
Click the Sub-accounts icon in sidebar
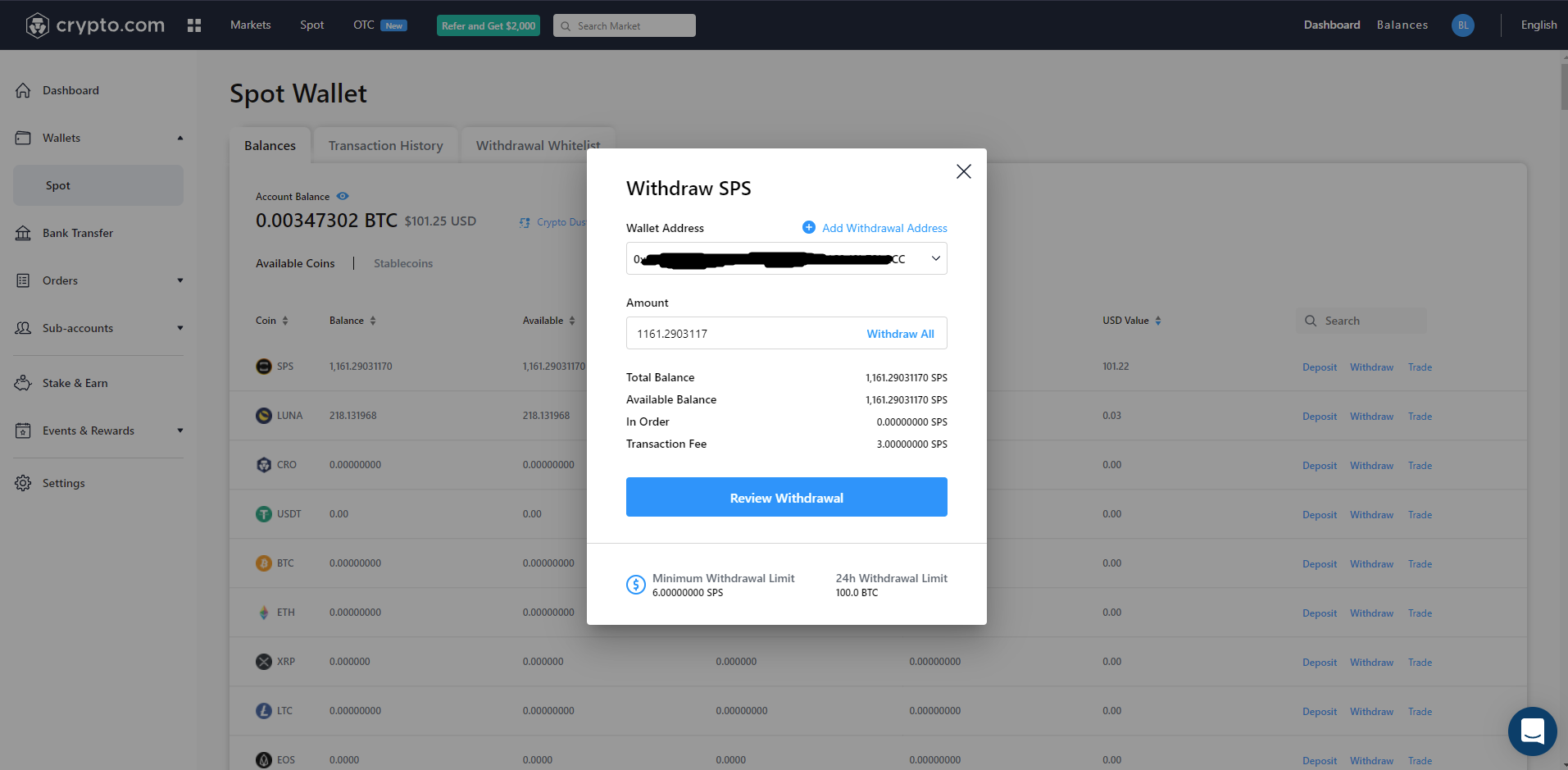click(x=23, y=328)
